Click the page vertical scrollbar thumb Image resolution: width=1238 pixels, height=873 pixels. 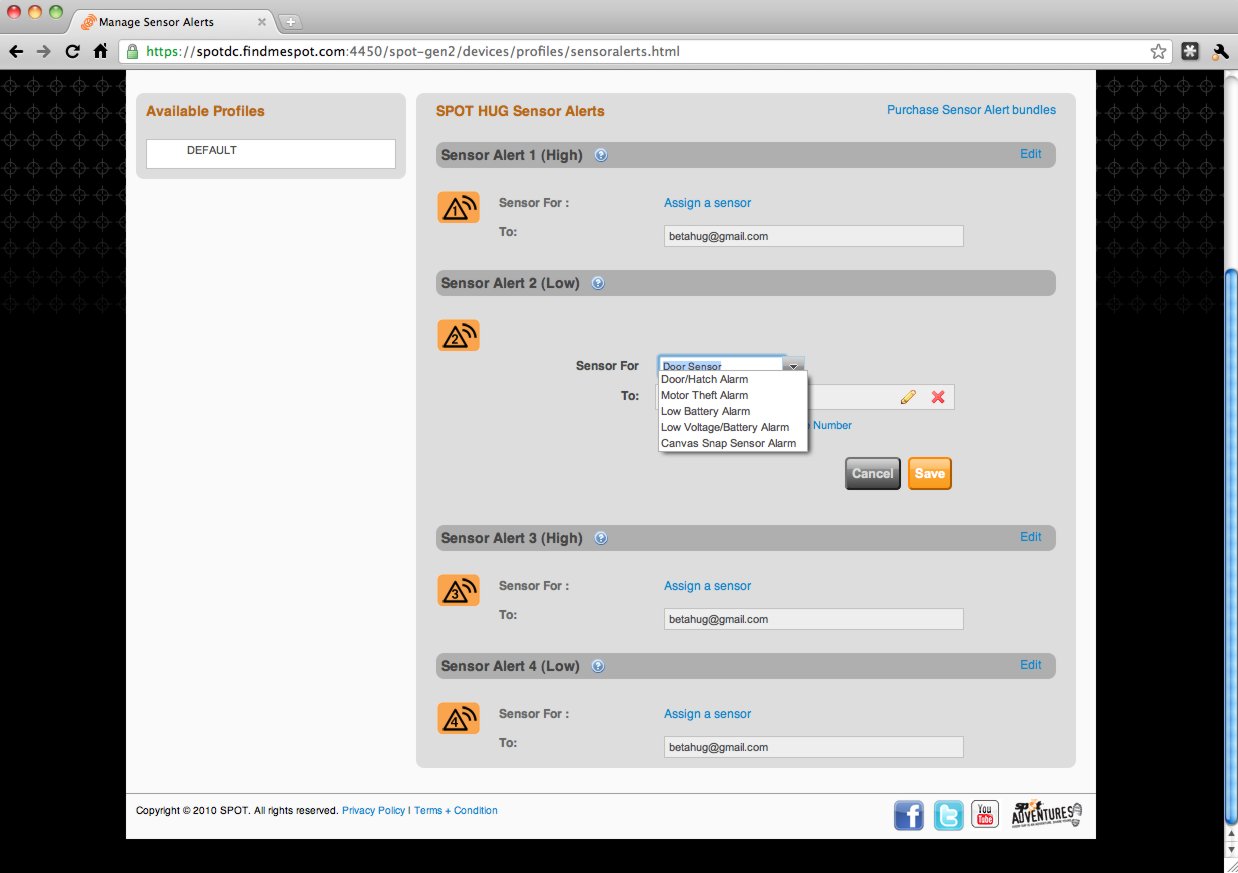(1231, 545)
